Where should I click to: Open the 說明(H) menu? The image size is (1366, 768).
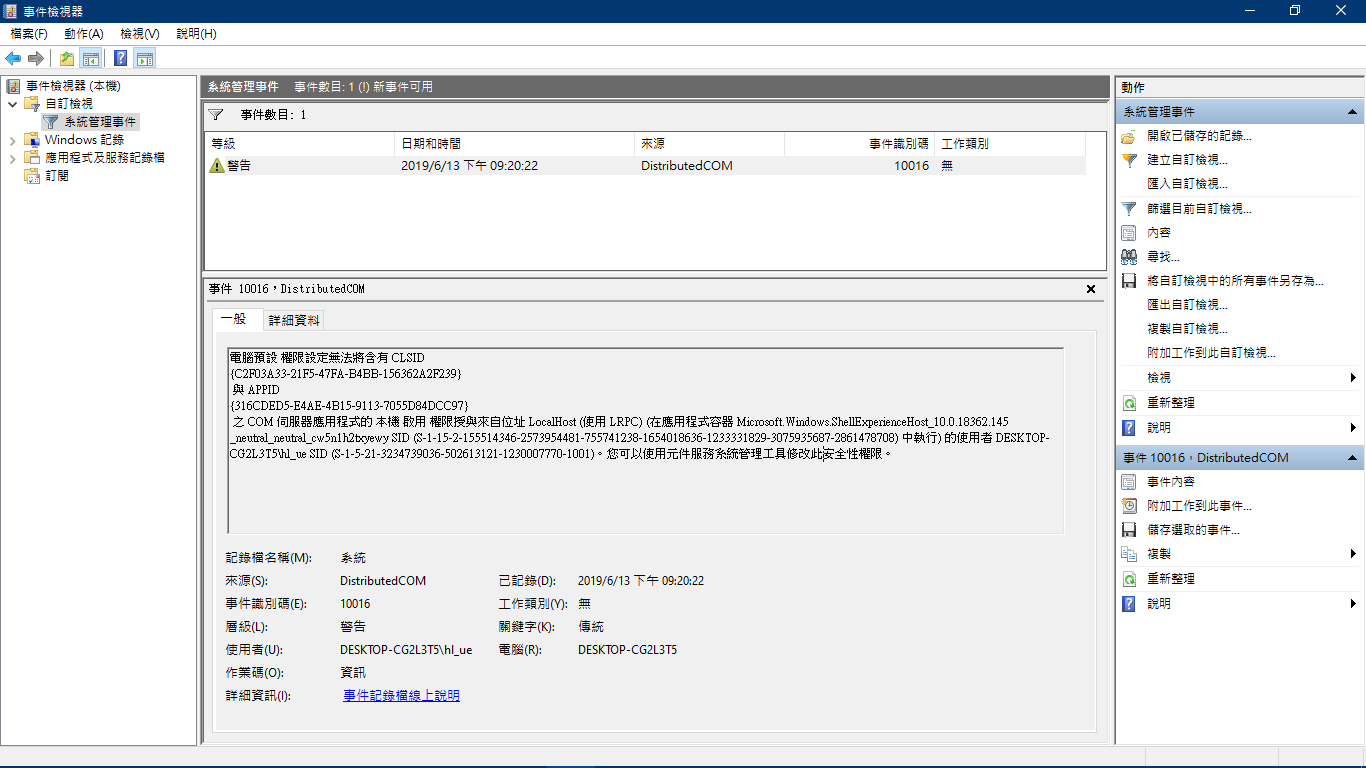[x=196, y=34]
